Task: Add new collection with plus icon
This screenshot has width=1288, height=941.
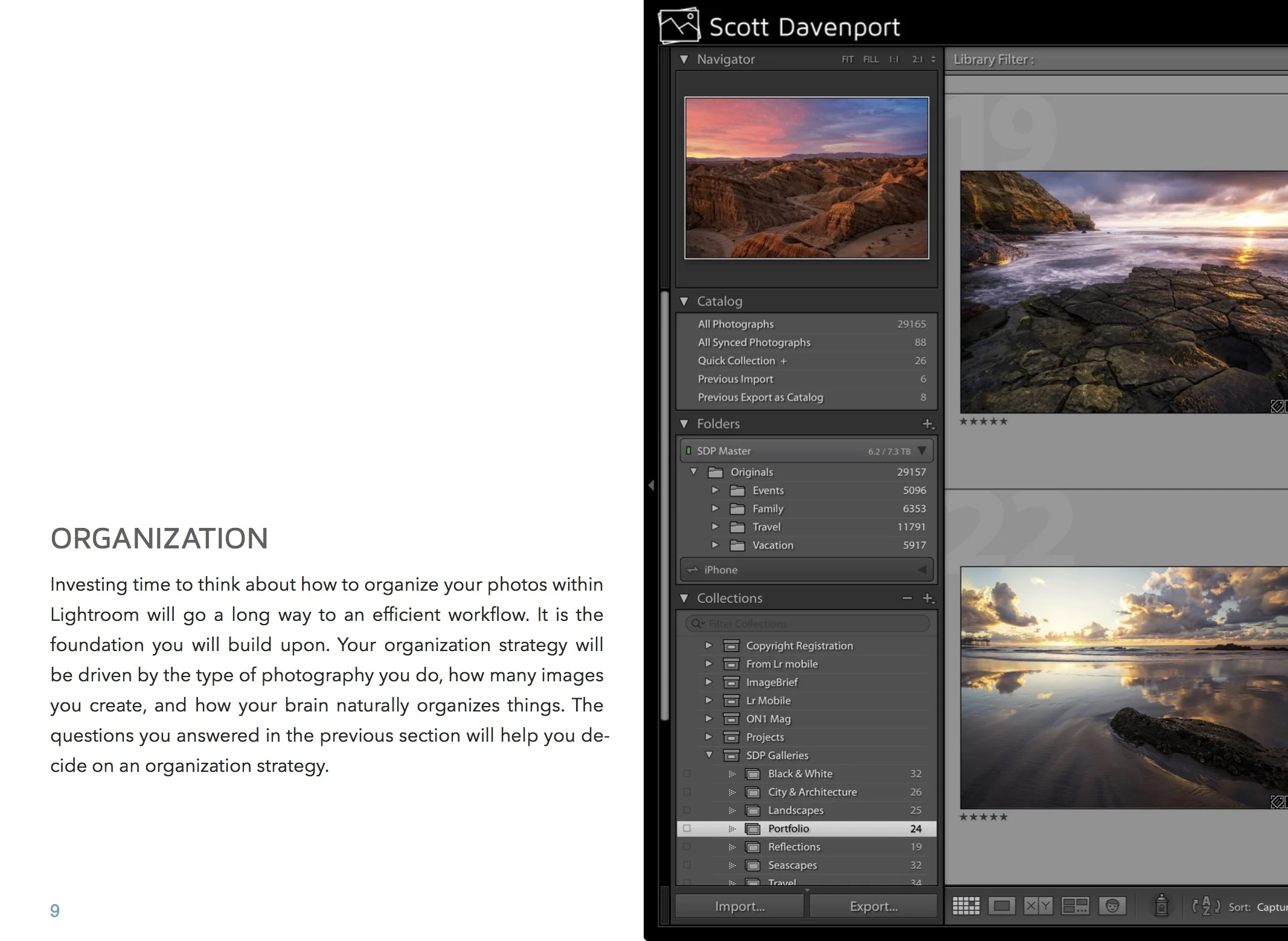Action: pyautogui.click(x=929, y=599)
